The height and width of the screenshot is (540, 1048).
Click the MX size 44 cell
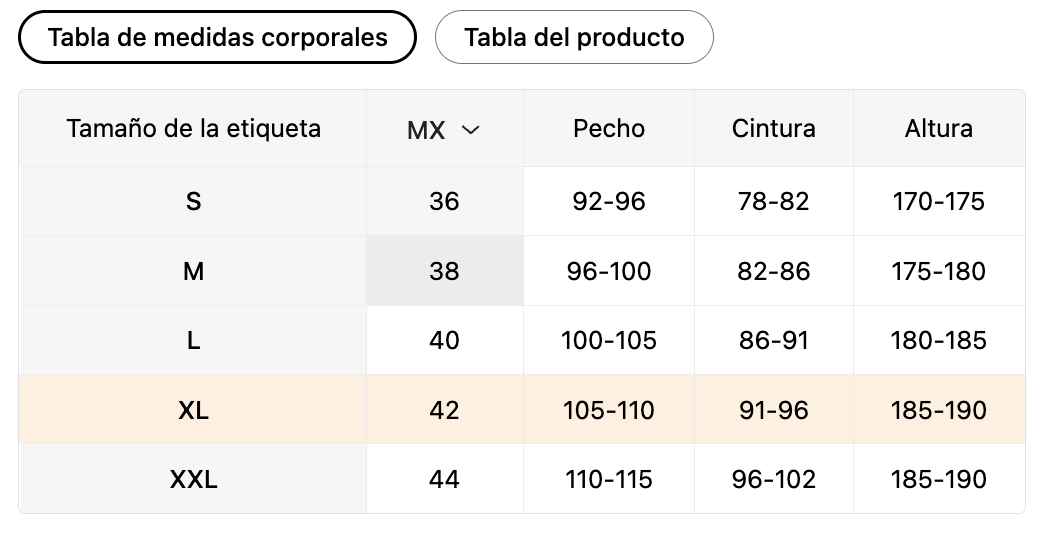point(444,479)
